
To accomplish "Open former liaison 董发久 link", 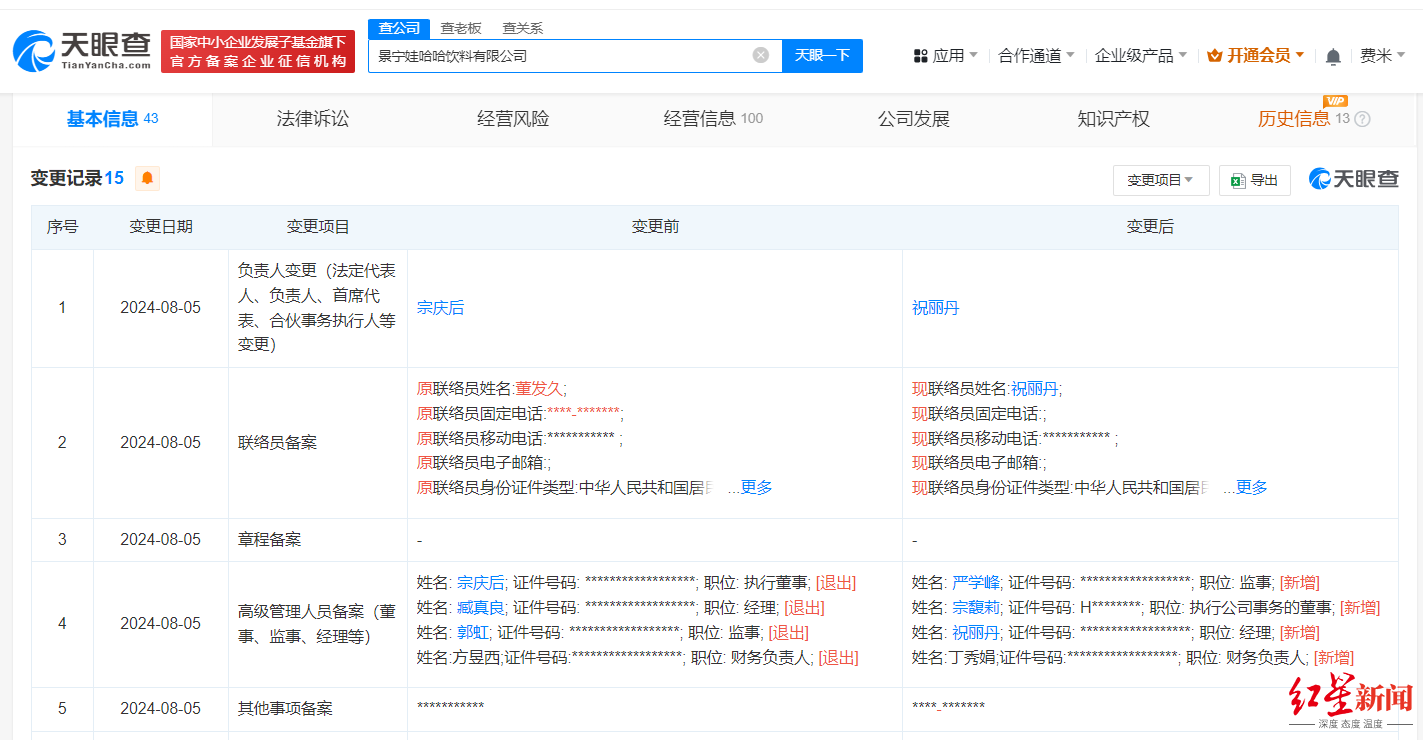I will click(x=539, y=389).
